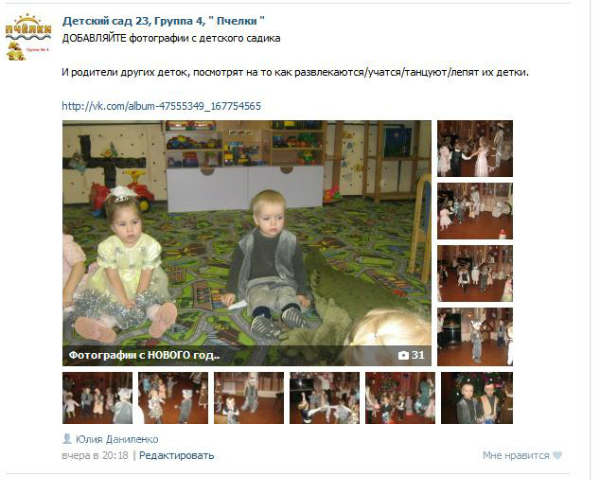Open the Пчёлки group avatar
600x480 pixels.
click(28, 37)
